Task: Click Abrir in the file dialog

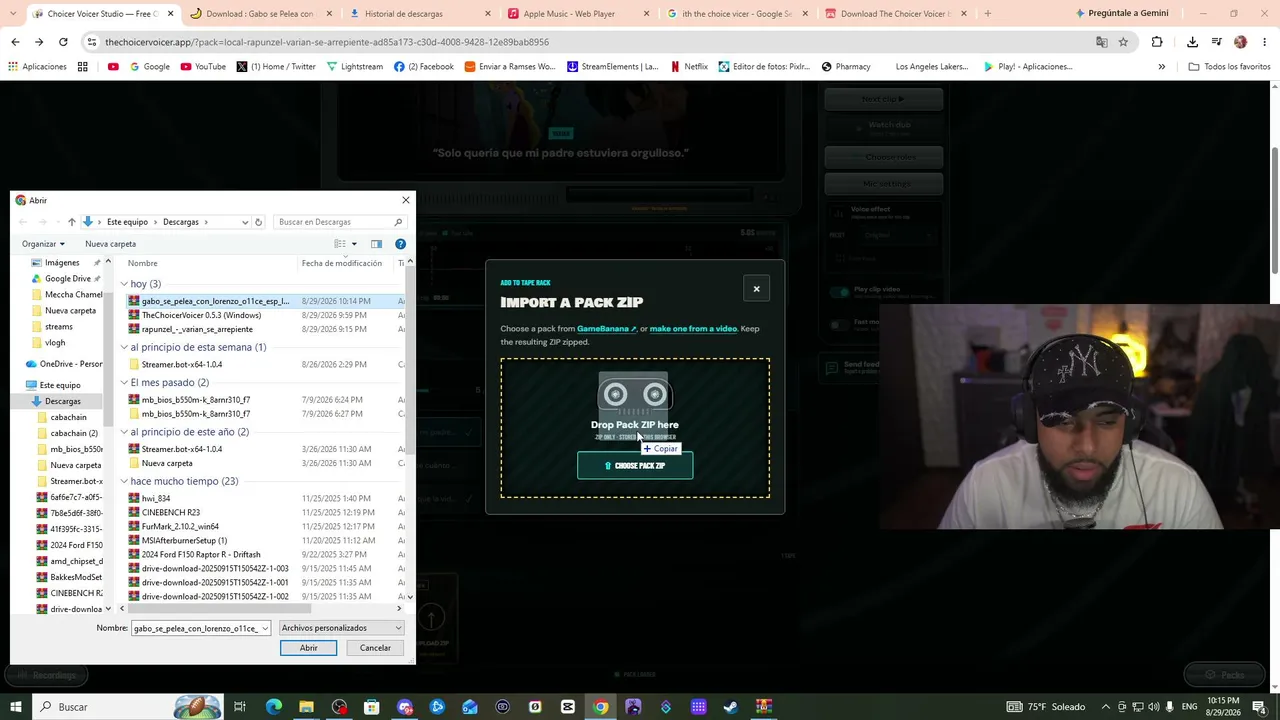Action: (308, 648)
